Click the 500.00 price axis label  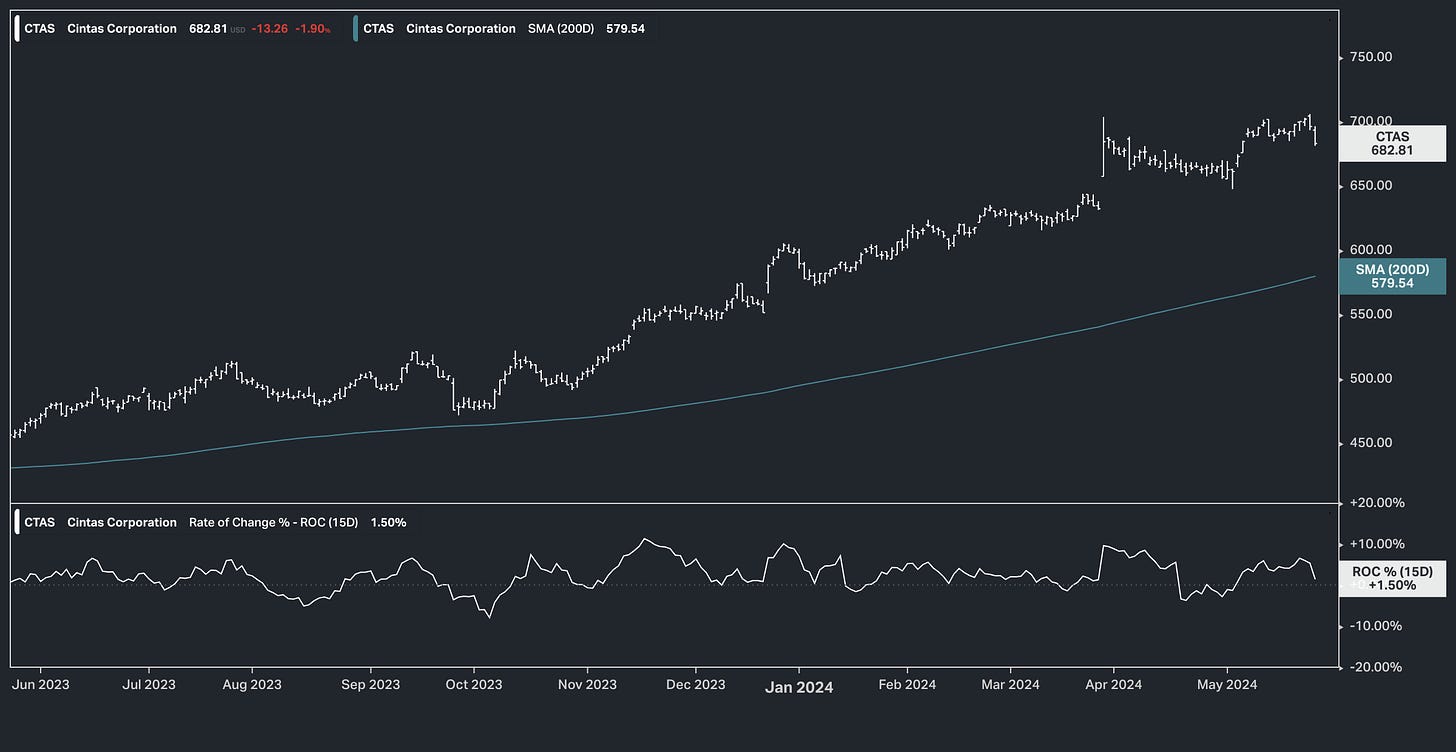pos(1370,378)
